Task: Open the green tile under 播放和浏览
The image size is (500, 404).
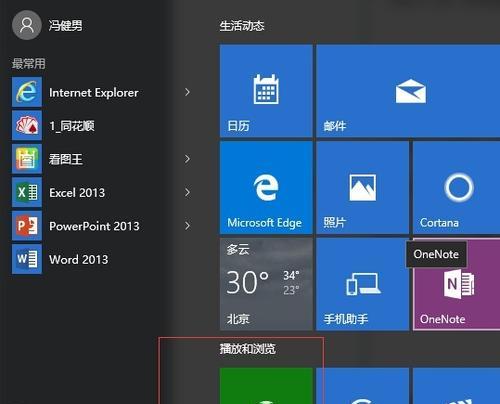Action: [266, 386]
